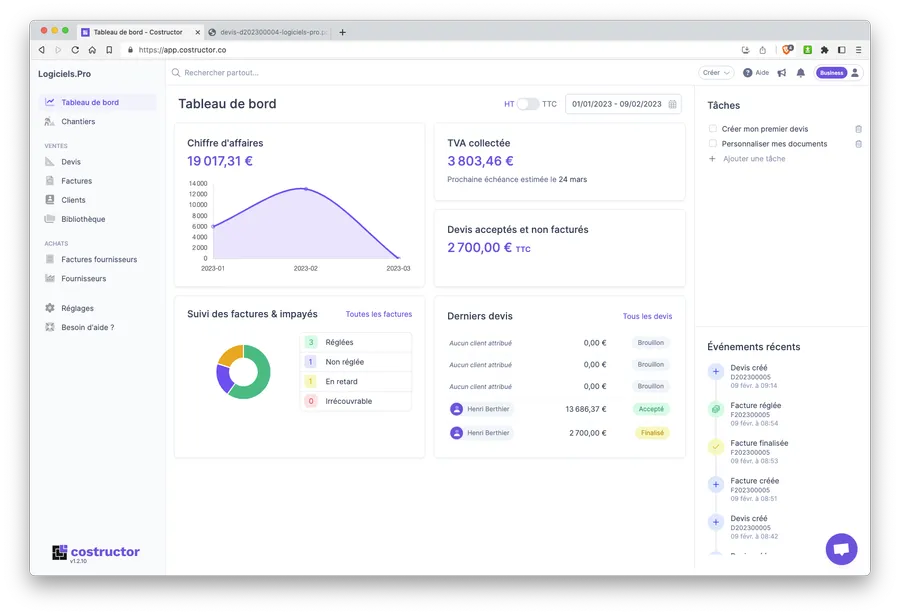
Task: Check the 'Personnaliser mes documents' checkbox
Action: [x=713, y=144]
